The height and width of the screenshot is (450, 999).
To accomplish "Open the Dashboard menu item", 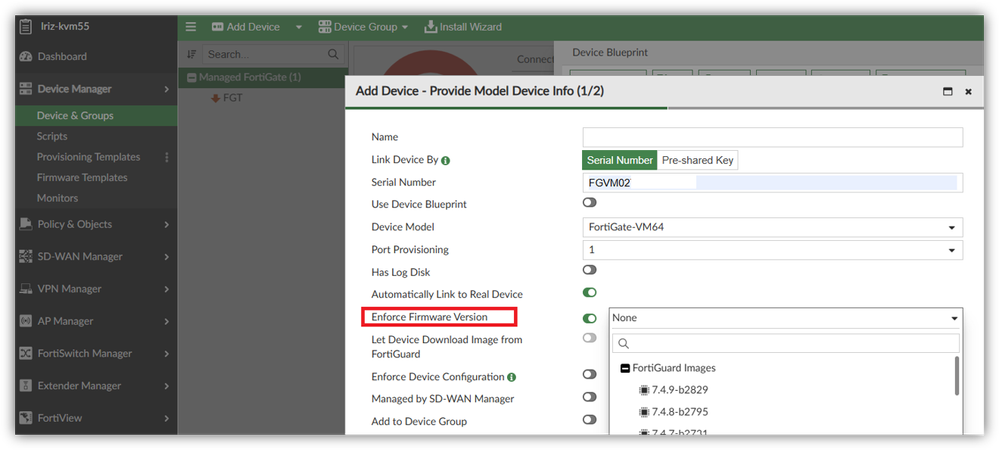I will 62,57.
